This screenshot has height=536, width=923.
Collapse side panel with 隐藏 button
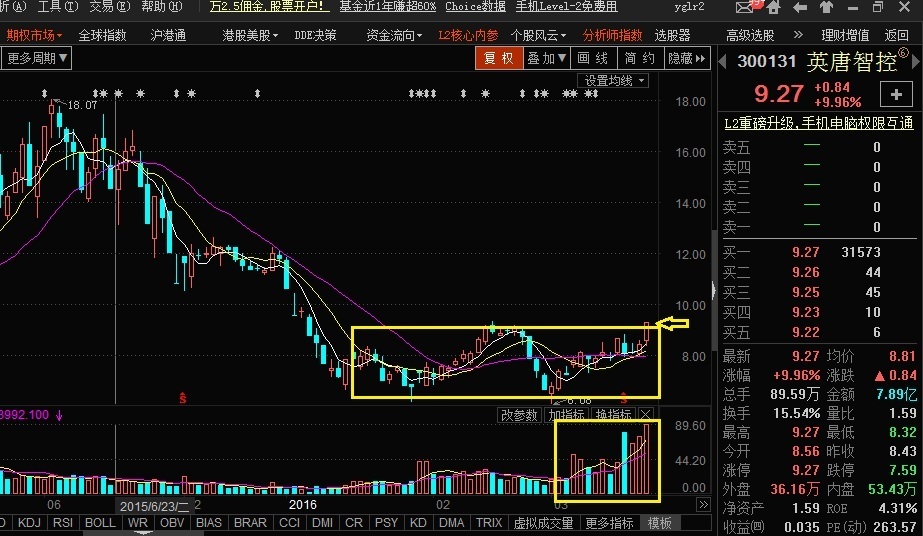point(686,58)
